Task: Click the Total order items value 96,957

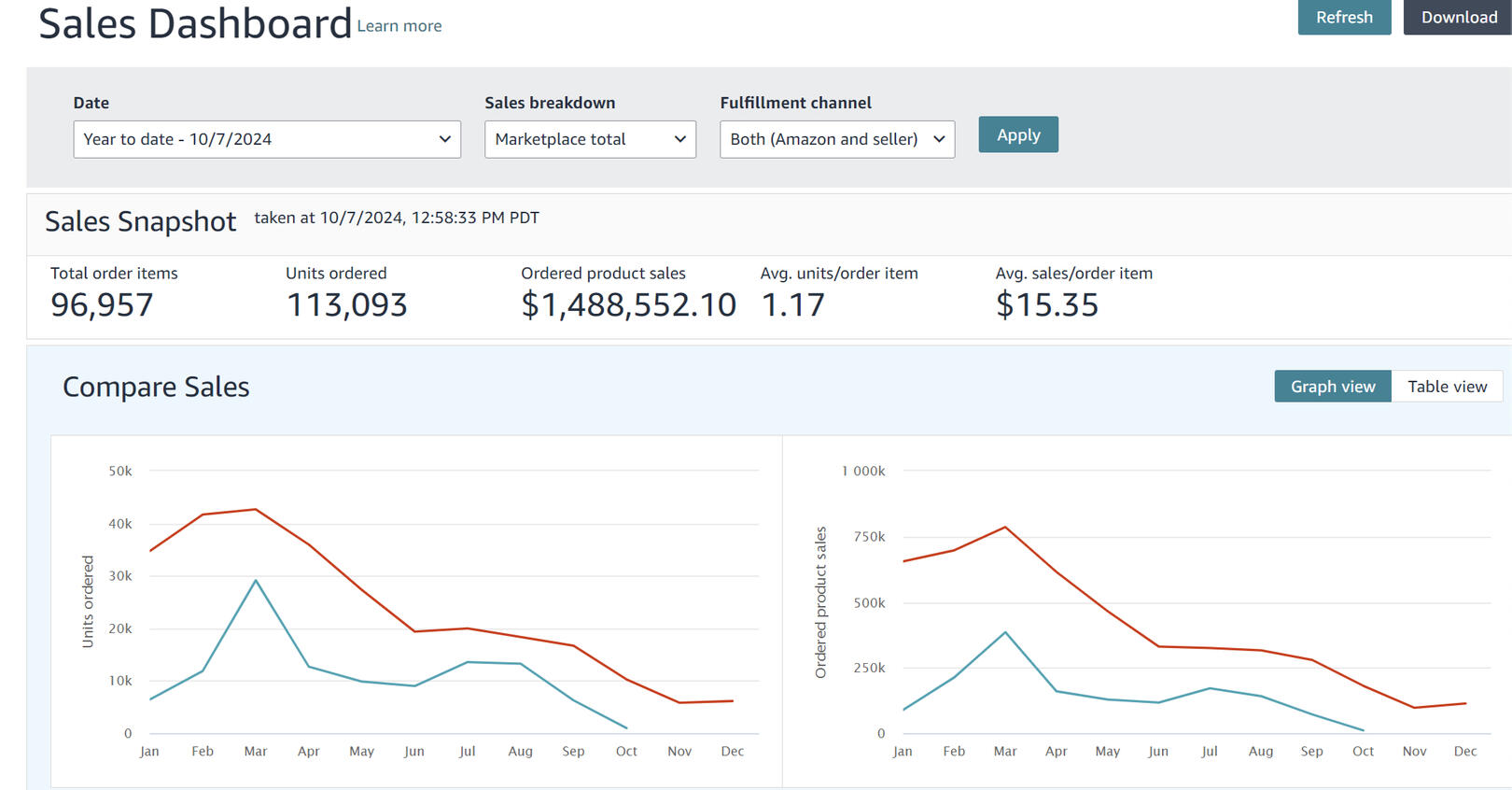Action: point(102,305)
